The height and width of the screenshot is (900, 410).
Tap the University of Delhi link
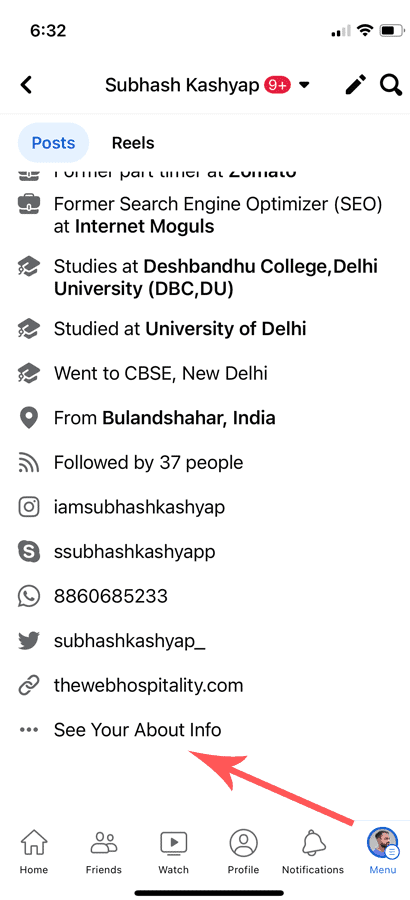[226, 329]
